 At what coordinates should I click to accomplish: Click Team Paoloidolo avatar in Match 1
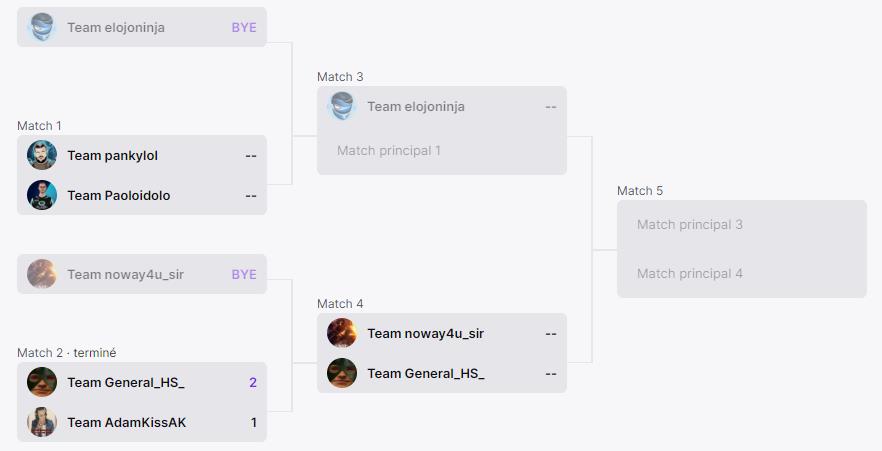coord(42,195)
